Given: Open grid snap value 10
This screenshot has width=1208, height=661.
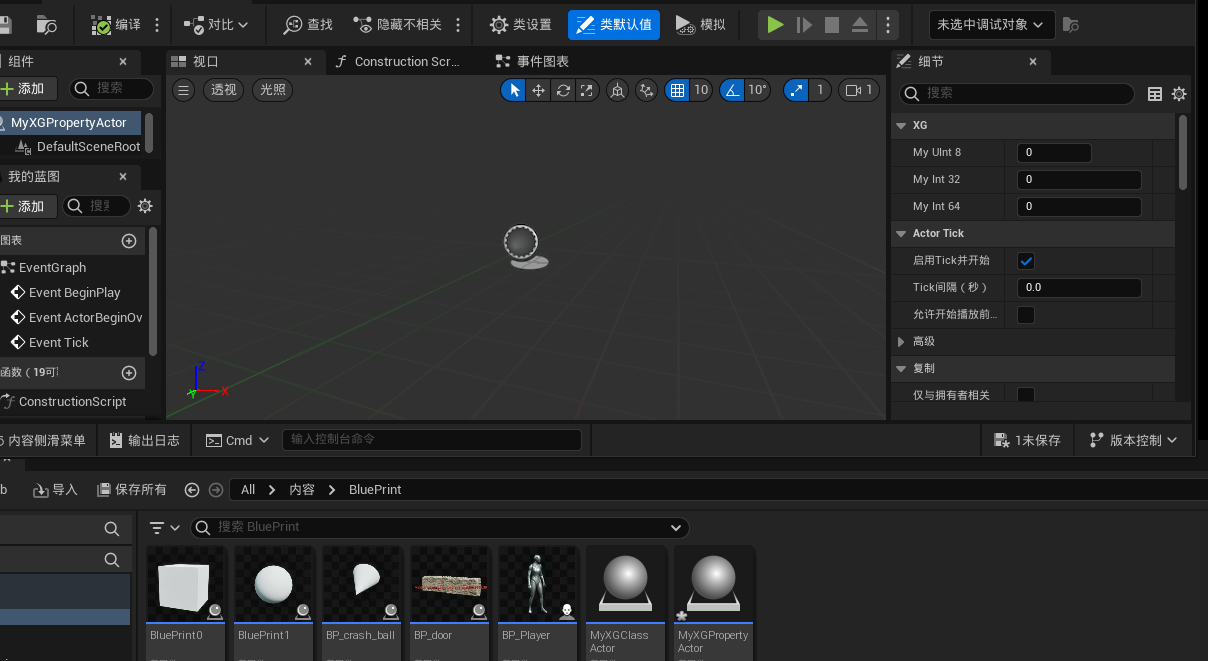Looking at the screenshot, I should (701, 91).
